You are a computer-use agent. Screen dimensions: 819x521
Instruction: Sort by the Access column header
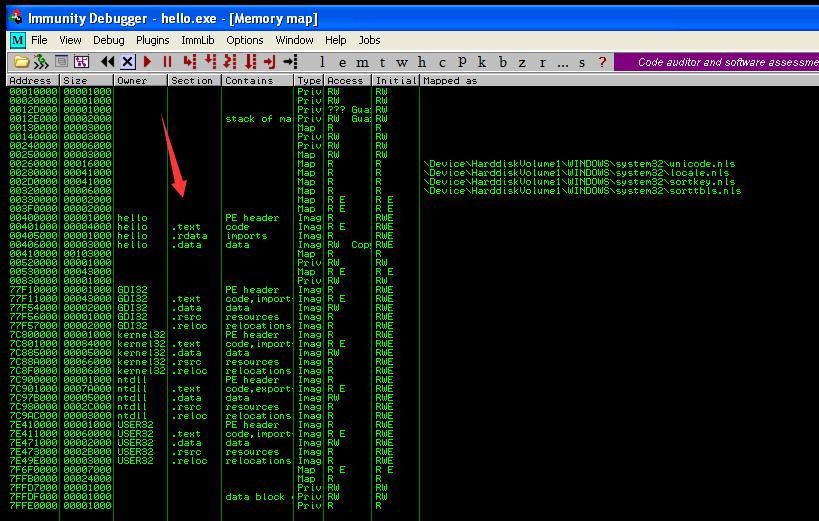coord(348,80)
